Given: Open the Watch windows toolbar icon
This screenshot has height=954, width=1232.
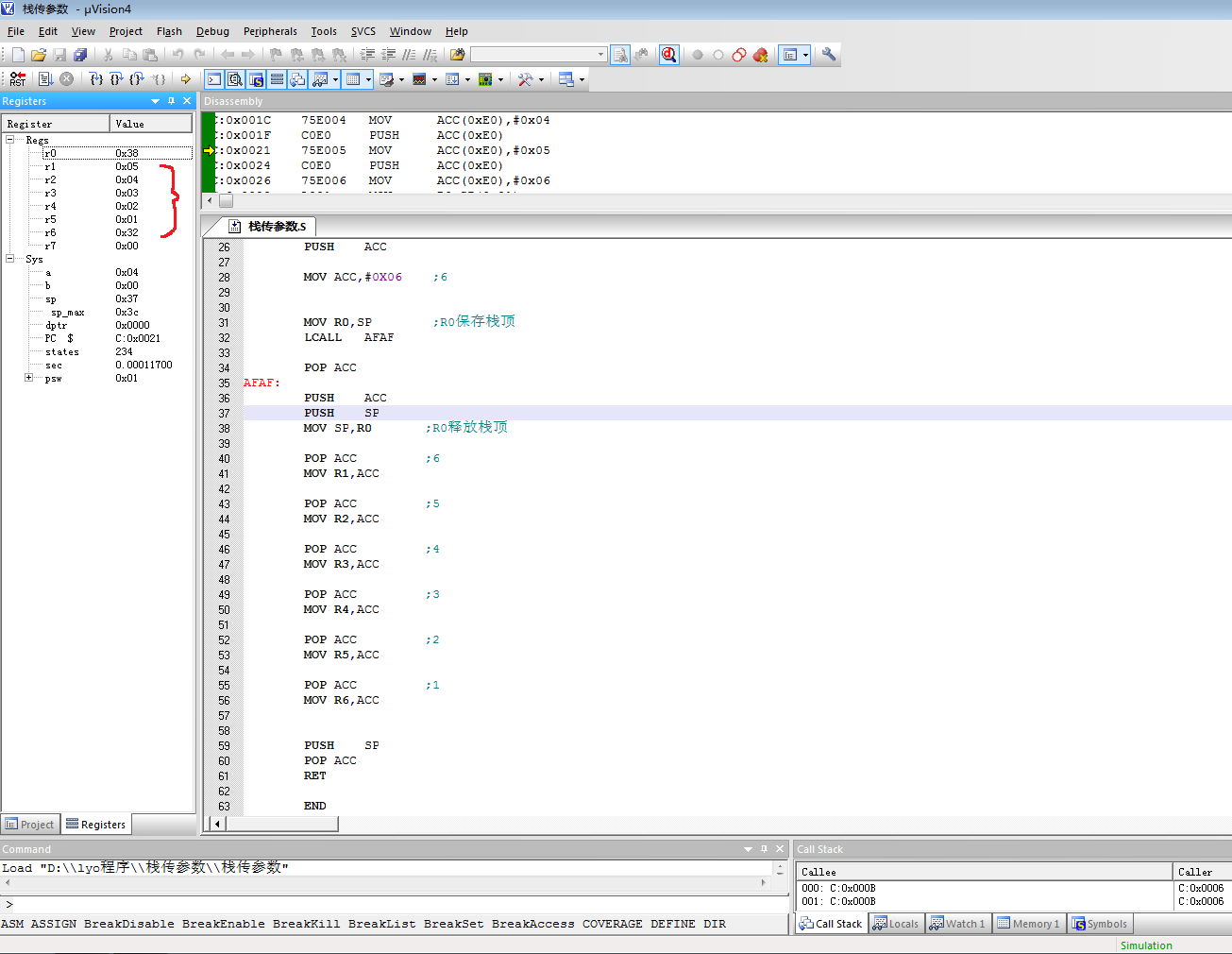Looking at the screenshot, I should pyautogui.click(x=320, y=79).
